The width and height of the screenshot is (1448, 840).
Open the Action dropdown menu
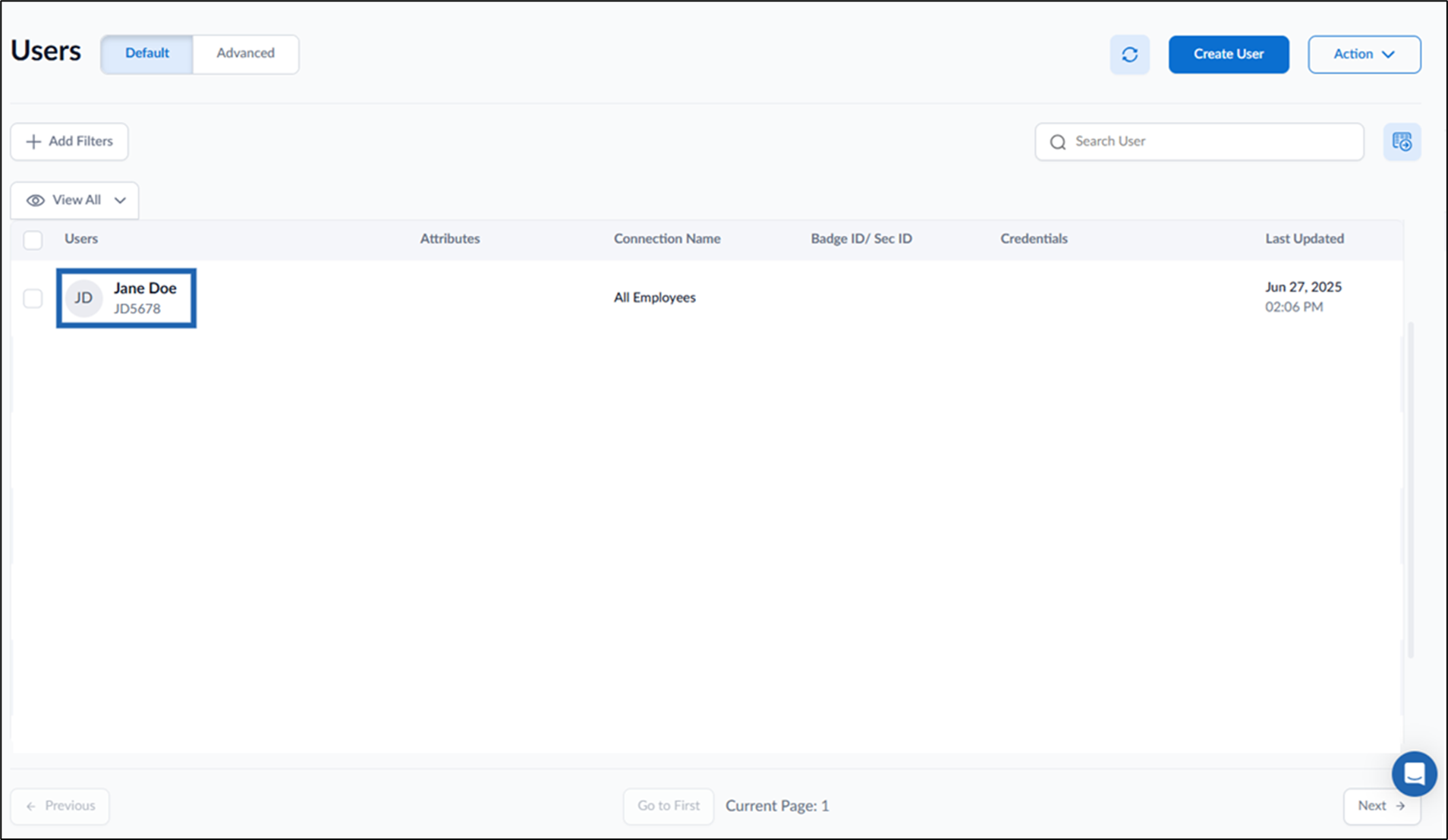click(1364, 55)
